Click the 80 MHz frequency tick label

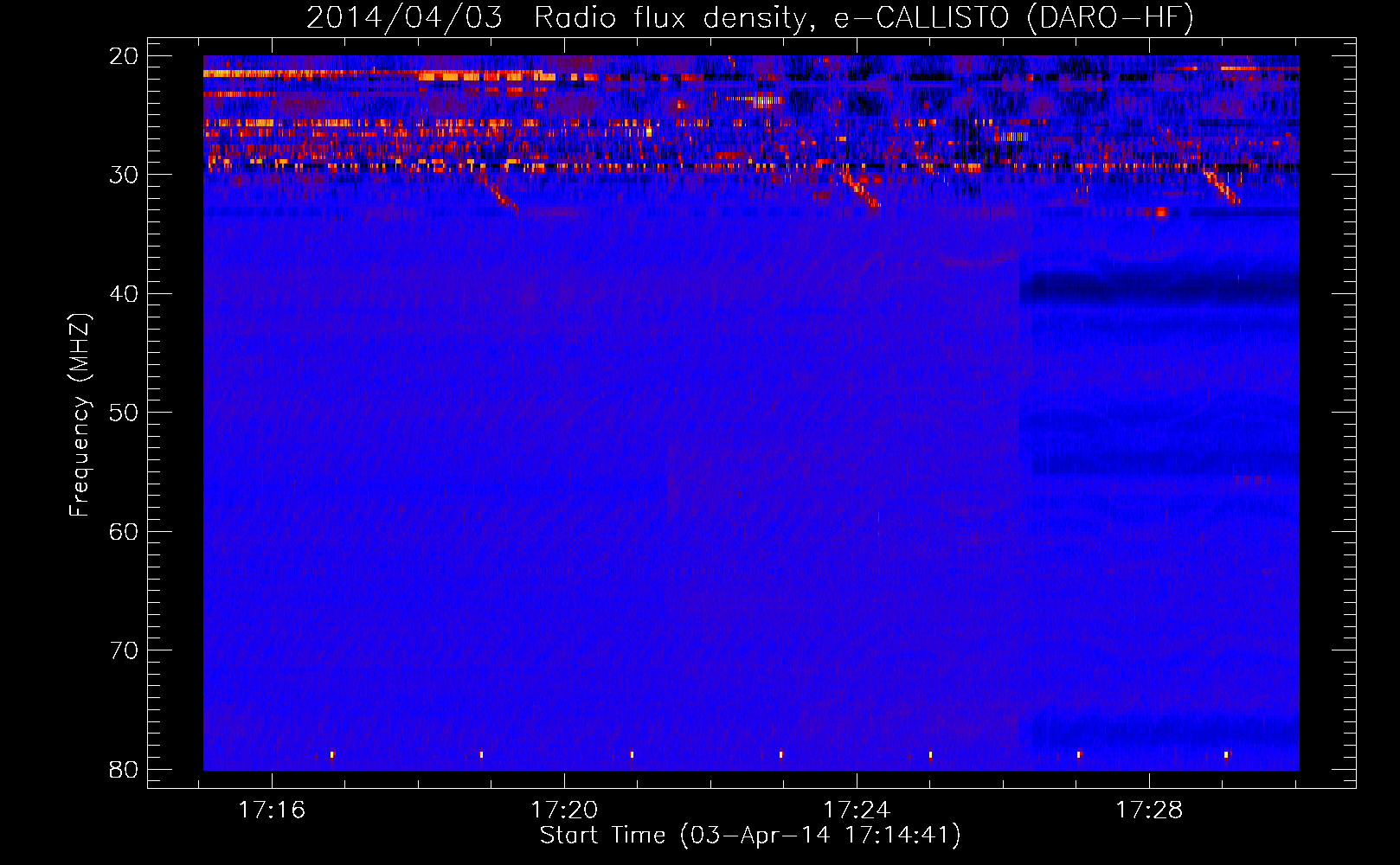click(124, 769)
